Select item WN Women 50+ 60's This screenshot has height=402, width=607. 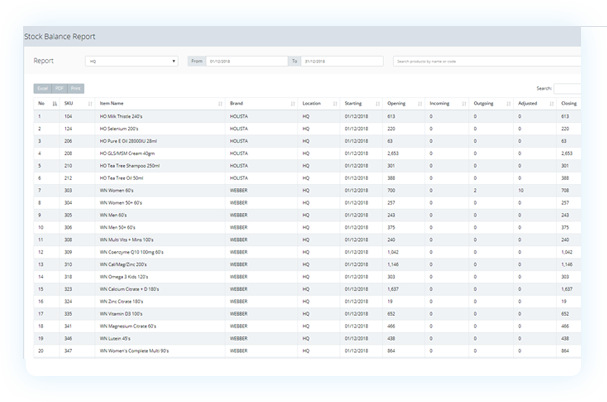click(121, 203)
